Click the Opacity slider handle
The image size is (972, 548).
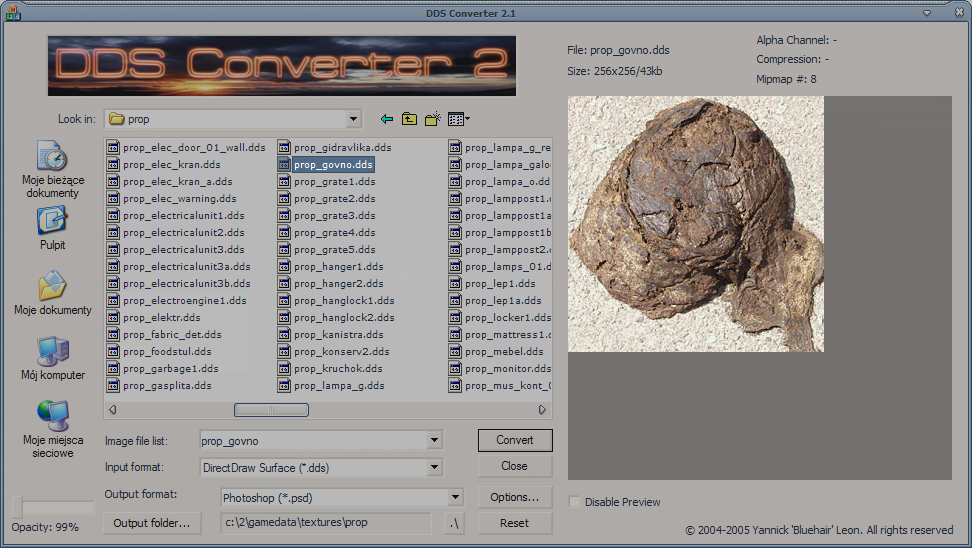click(17, 507)
